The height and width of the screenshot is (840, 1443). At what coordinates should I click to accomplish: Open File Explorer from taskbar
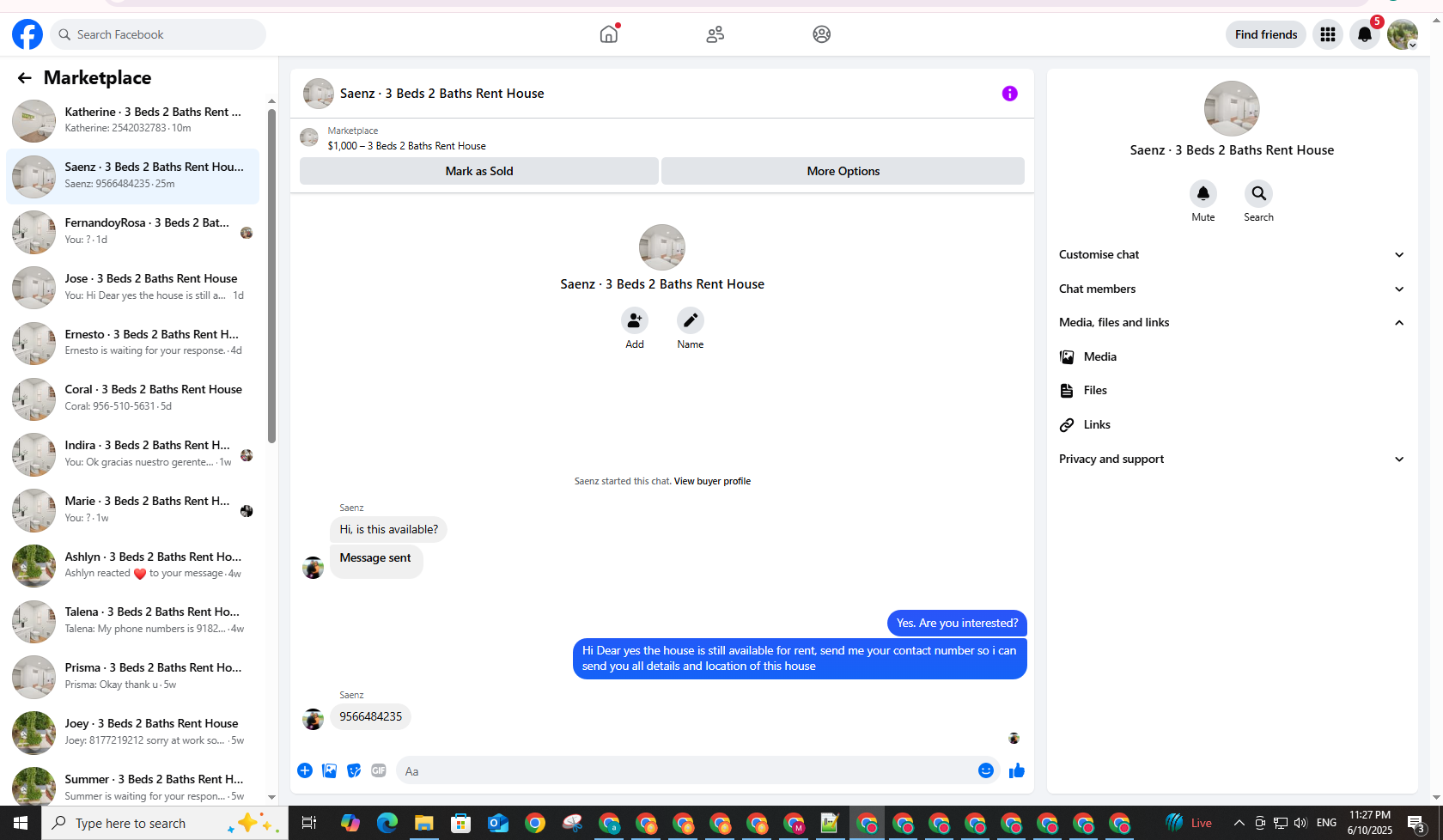(423, 824)
